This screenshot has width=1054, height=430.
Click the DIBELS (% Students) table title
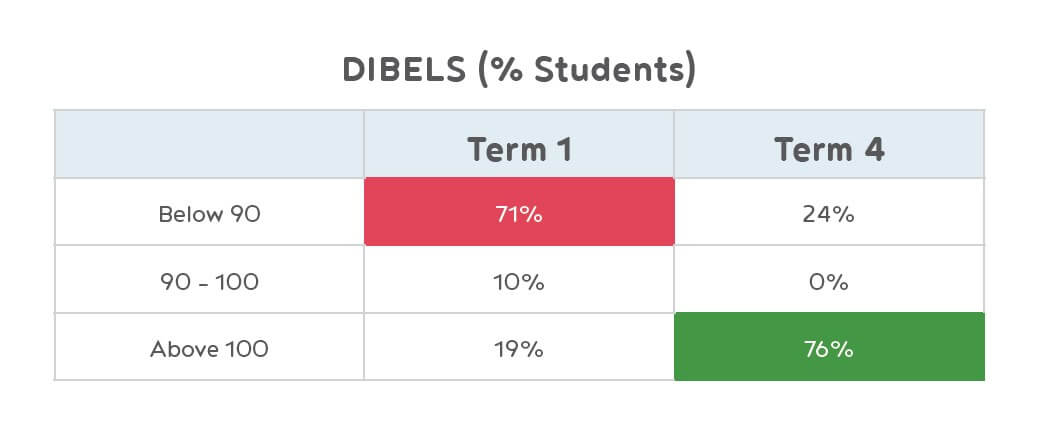point(519,70)
